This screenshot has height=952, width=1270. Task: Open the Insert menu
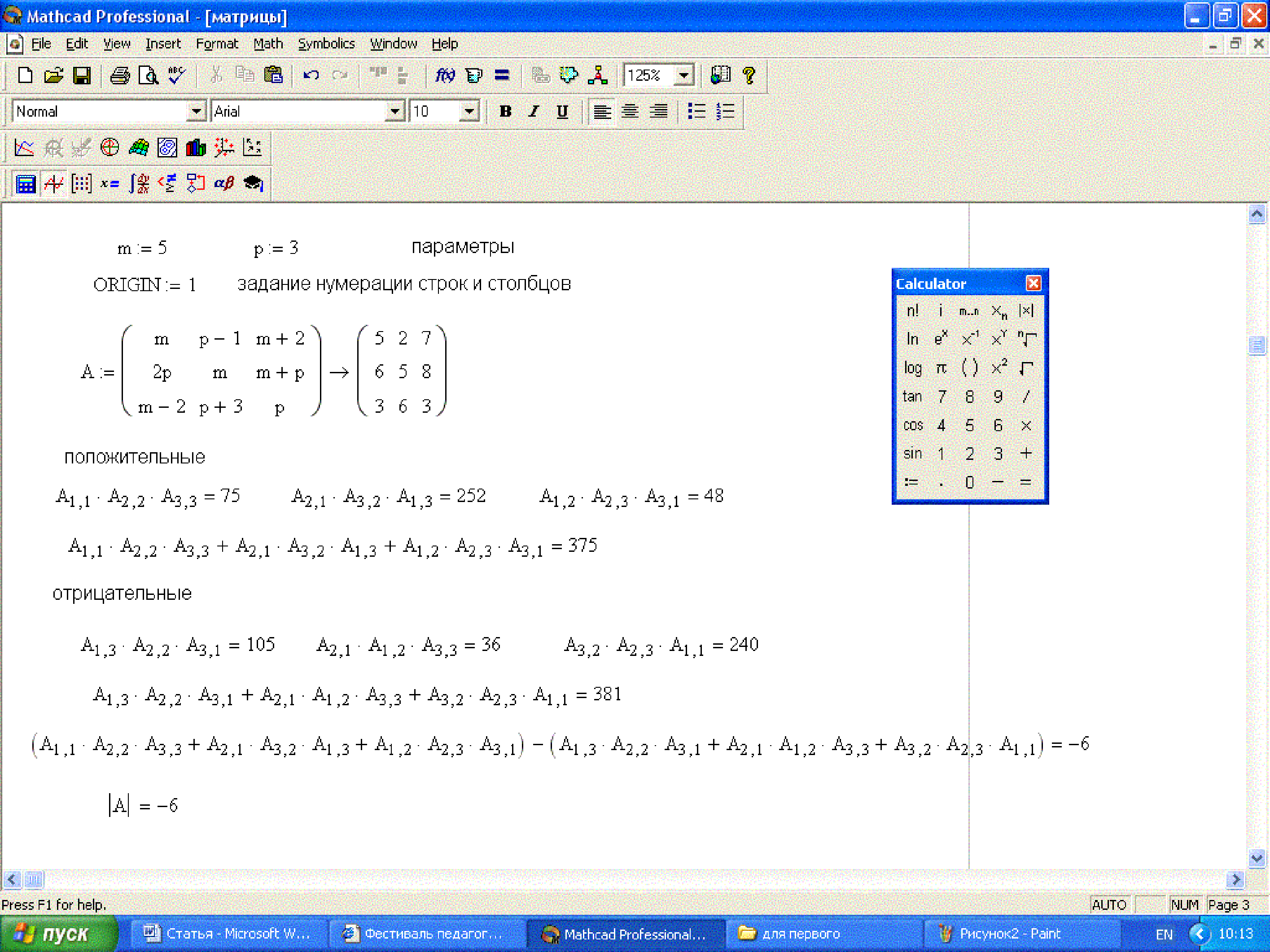(x=162, y=44)
